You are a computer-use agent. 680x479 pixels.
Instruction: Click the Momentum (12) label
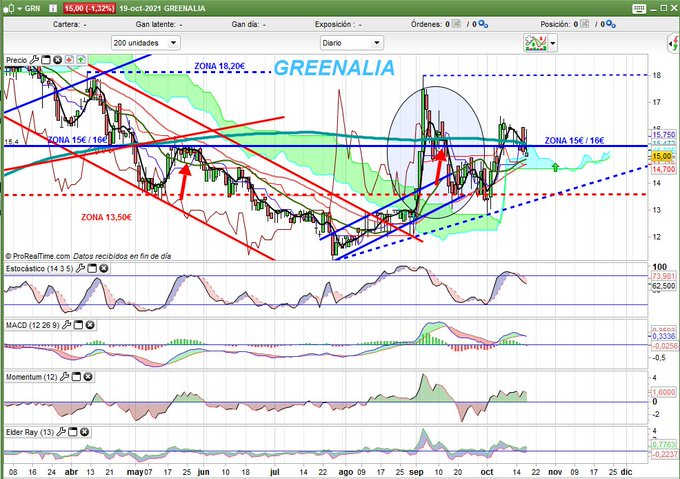coord(31,377)
